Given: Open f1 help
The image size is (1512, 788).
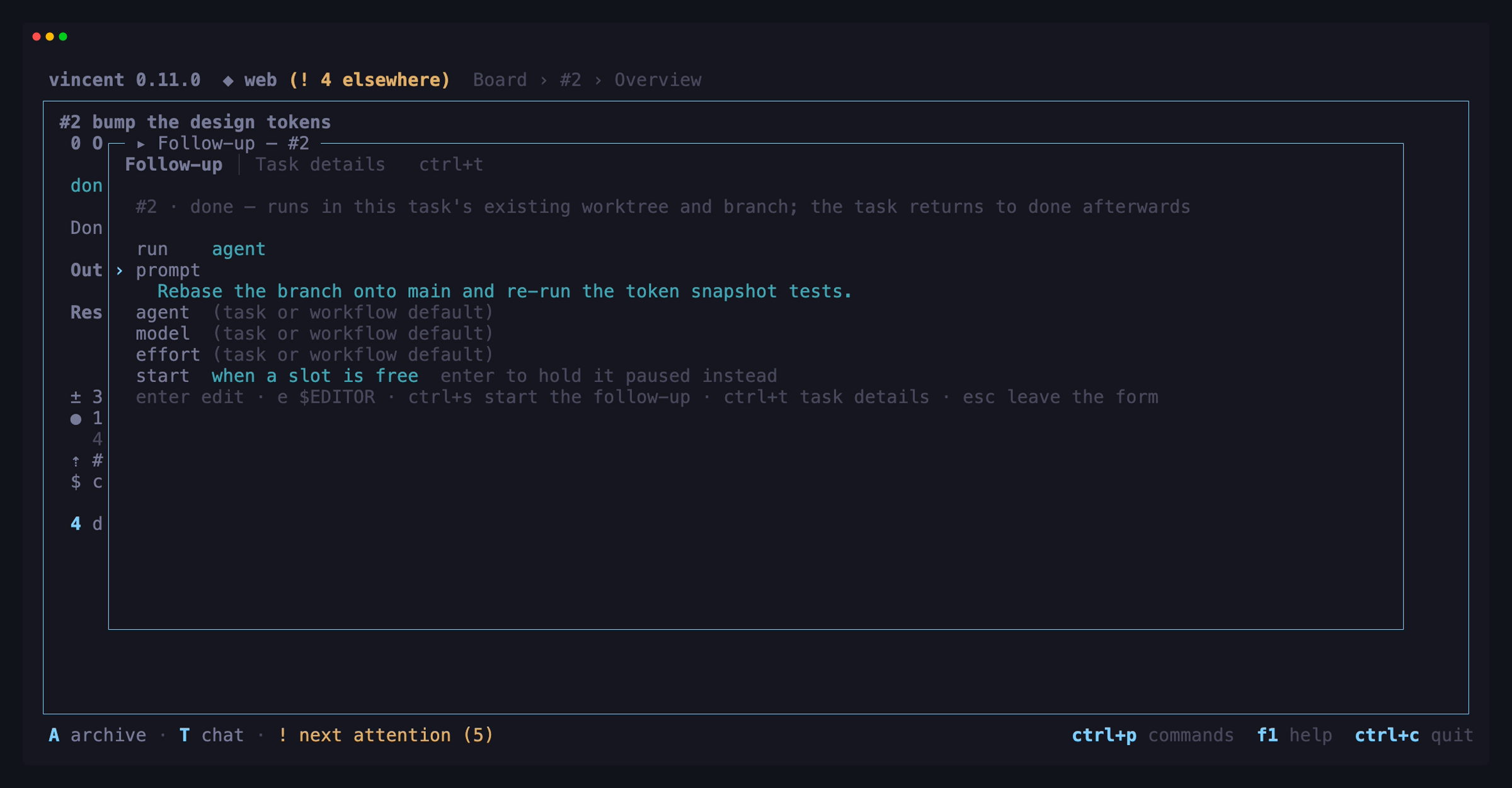Looking at the screenshot, I should [x=1294, y=735].
